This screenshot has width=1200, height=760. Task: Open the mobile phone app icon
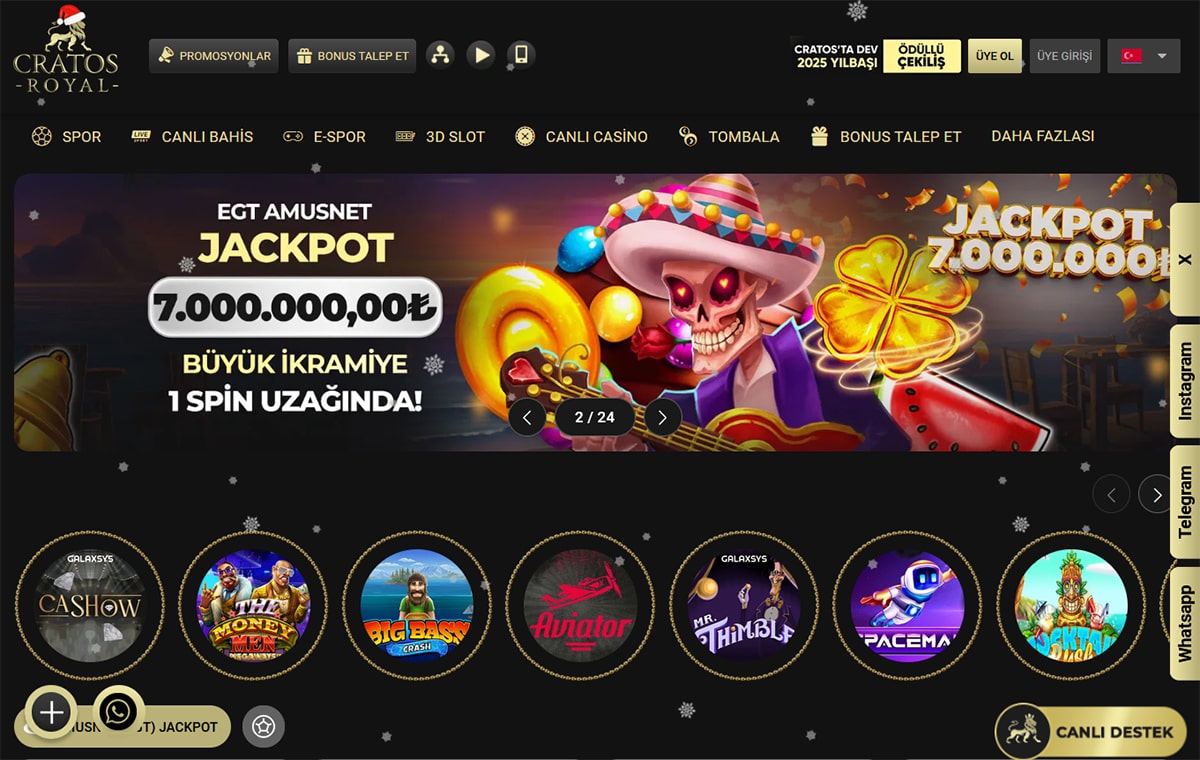click(520, 56)
